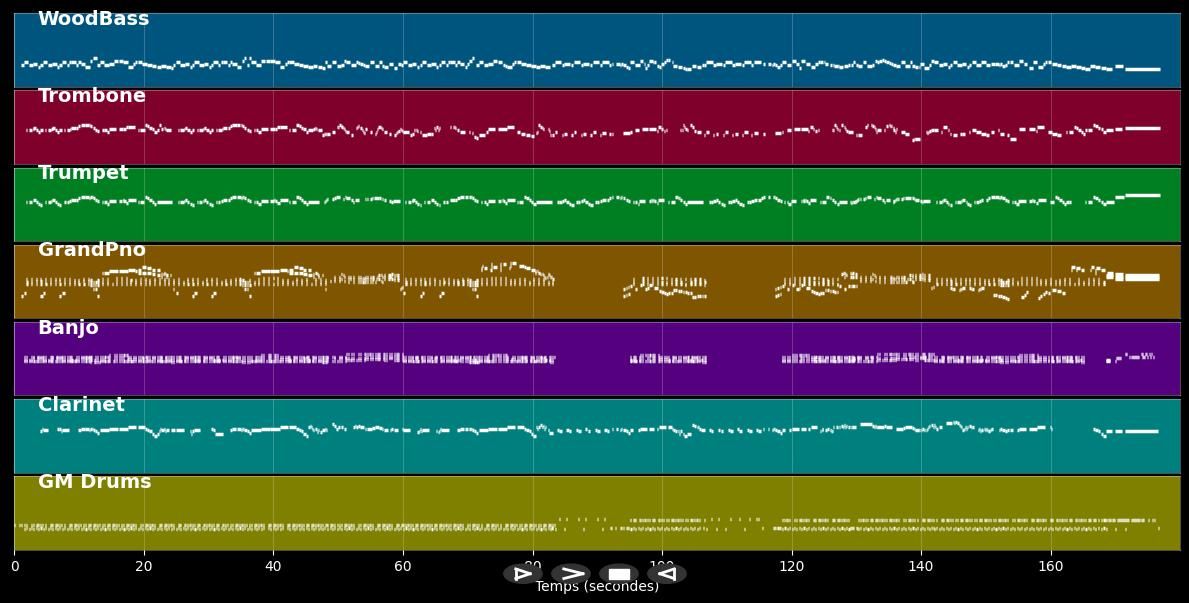Image resolution: width=1189 pixels, height=603 pixels.
Task: Click the long final note in Trumpet track
Action: pyautogui.click(x=1142, y=195)
